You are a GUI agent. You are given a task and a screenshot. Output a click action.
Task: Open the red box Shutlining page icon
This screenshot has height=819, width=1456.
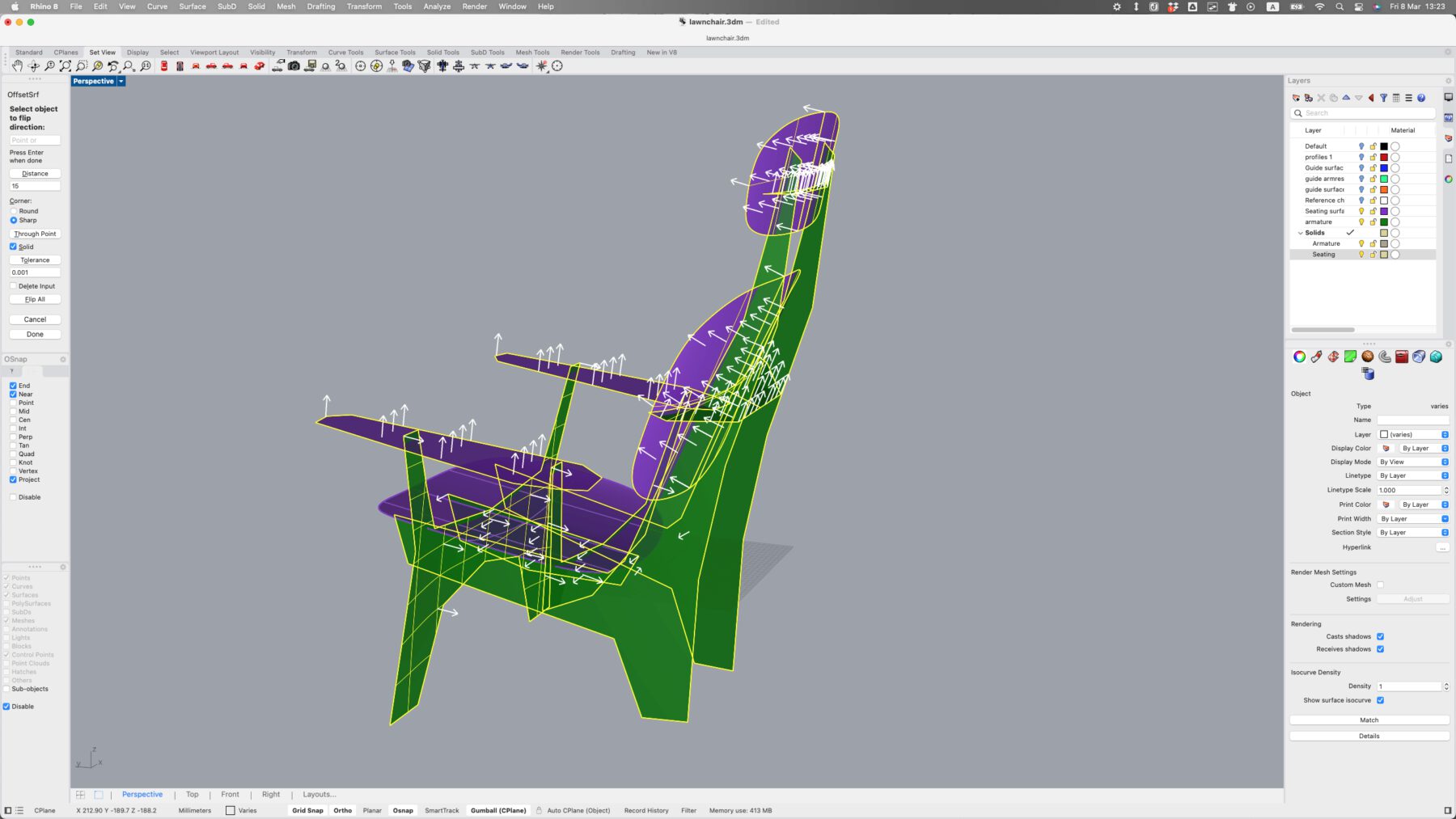[1402, 357]
